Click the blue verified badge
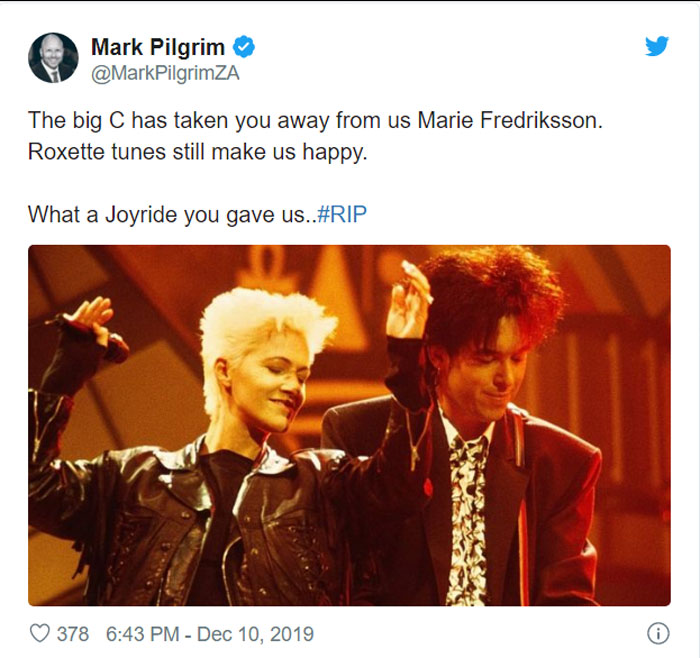Viewport: 700px width, 658px height. coord(244,47)
